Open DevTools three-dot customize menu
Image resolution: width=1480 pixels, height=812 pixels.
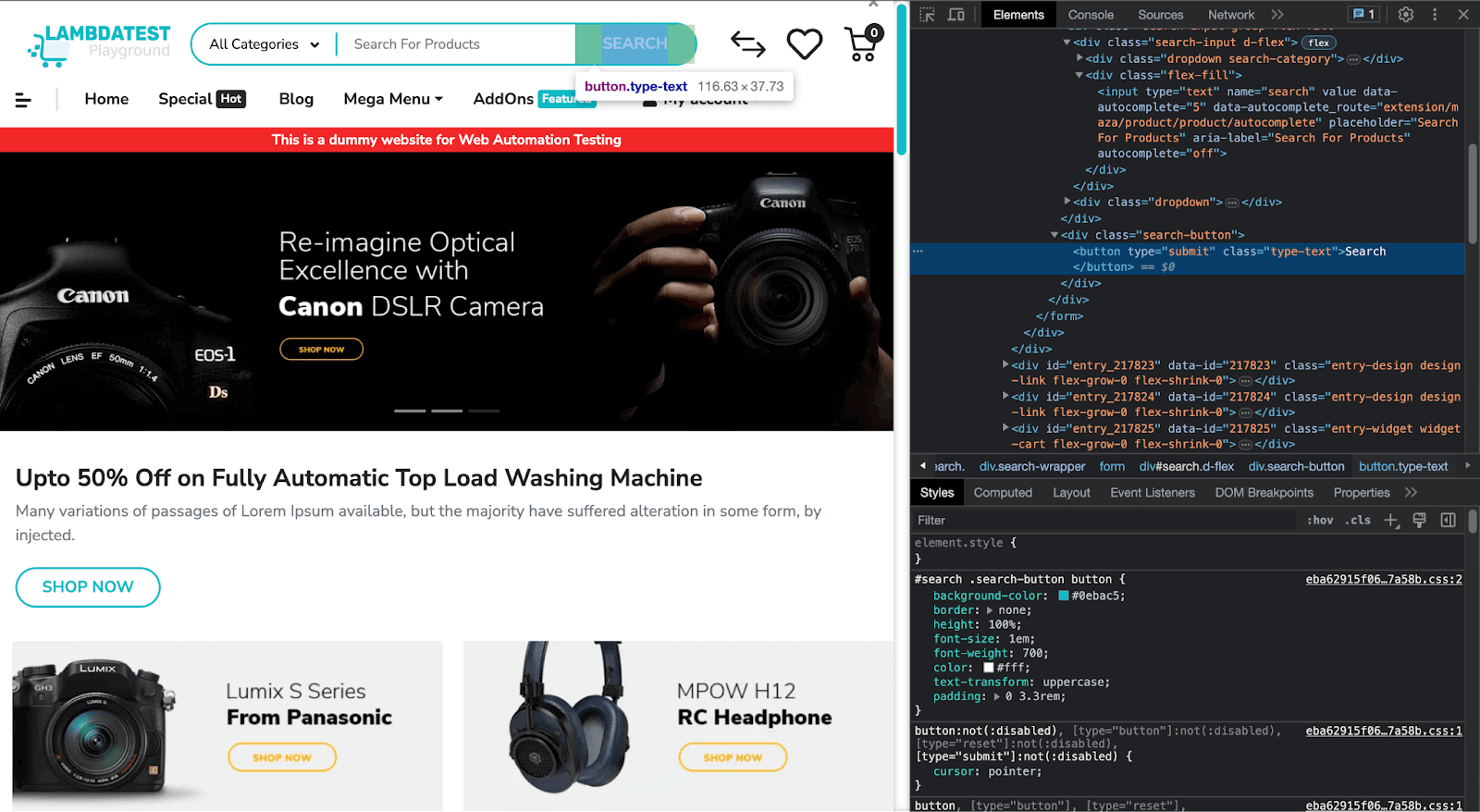pyautogui.click(x=1435, y=15)
